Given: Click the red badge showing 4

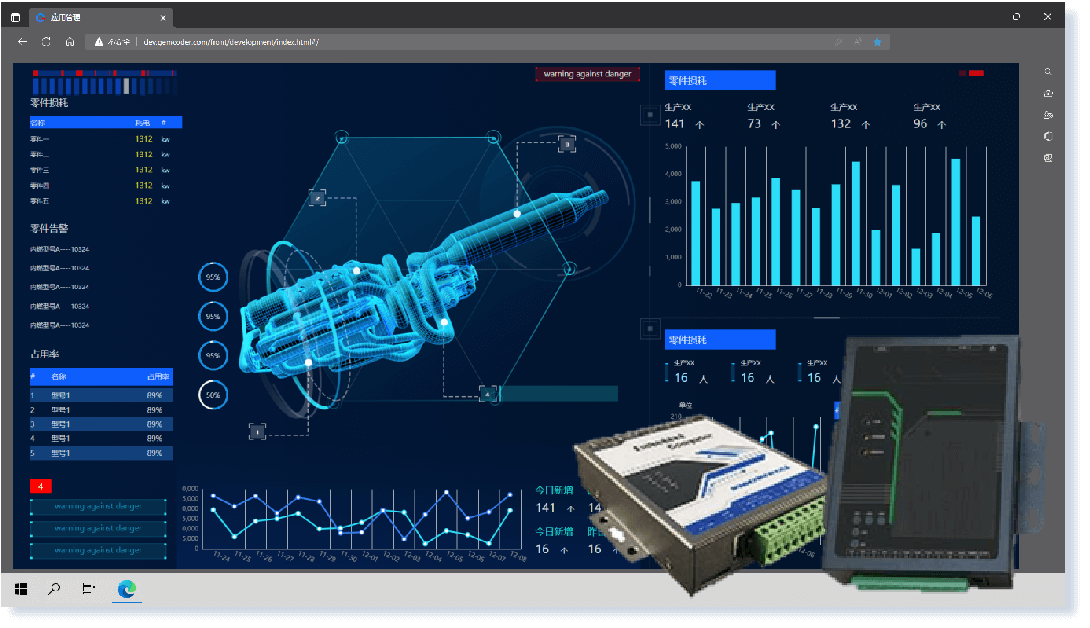Looking at the screenshot, I should pyautogui.click(x=40, y=487).
